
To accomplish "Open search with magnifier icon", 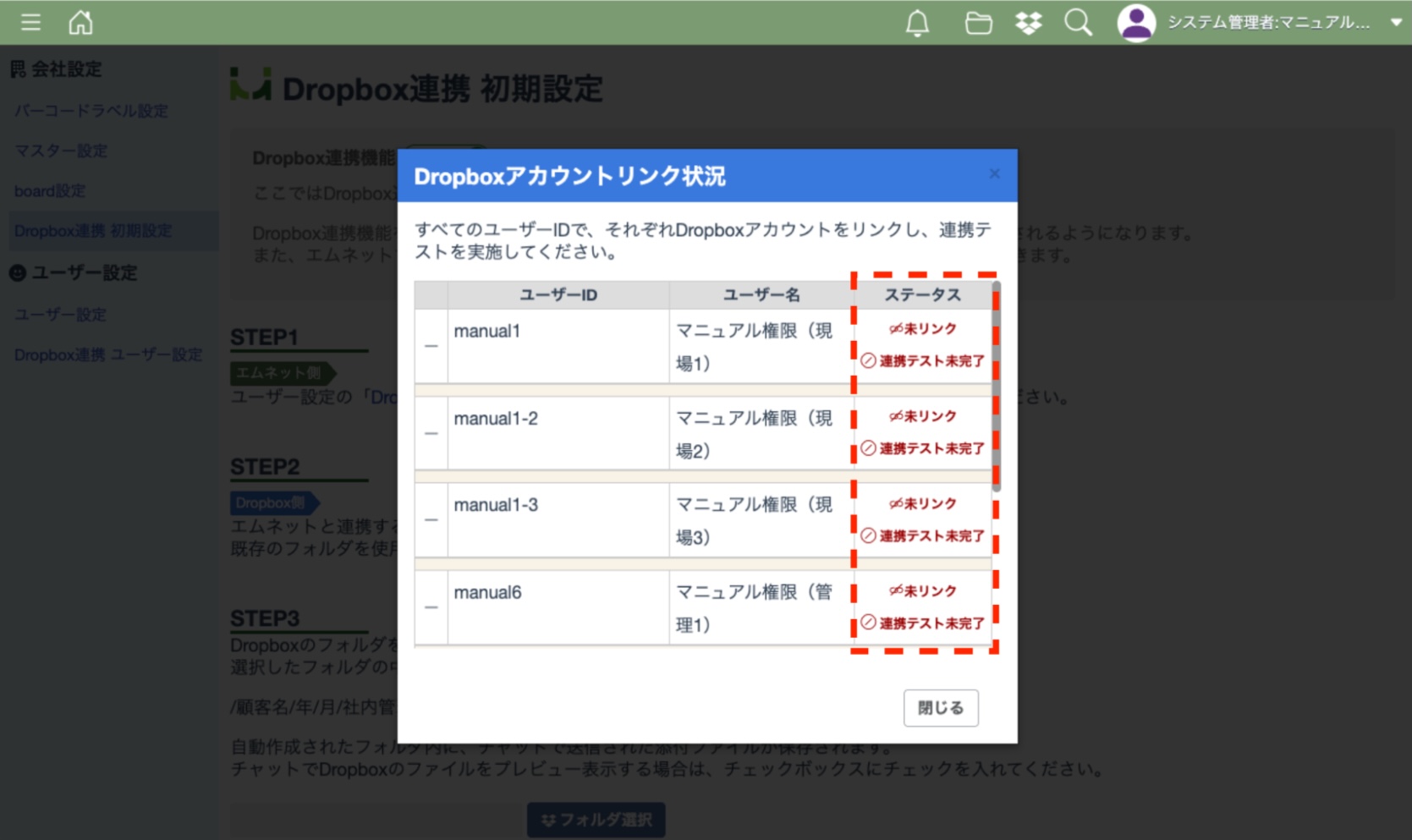I will 1078,23.
